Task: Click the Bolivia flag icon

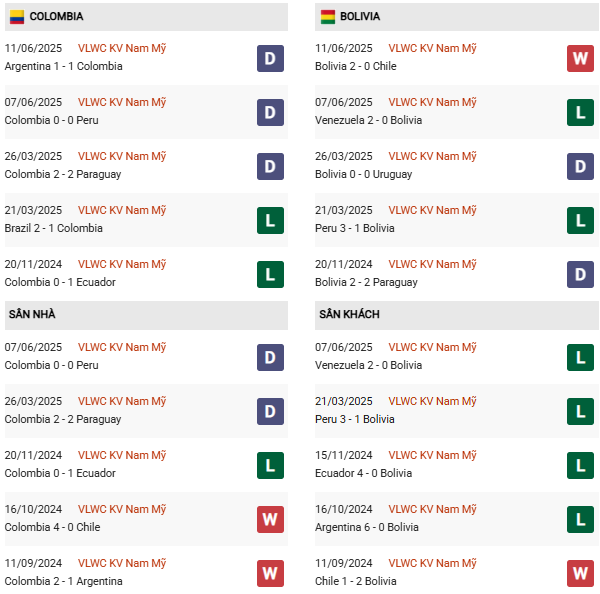Action: pos(328,17)
